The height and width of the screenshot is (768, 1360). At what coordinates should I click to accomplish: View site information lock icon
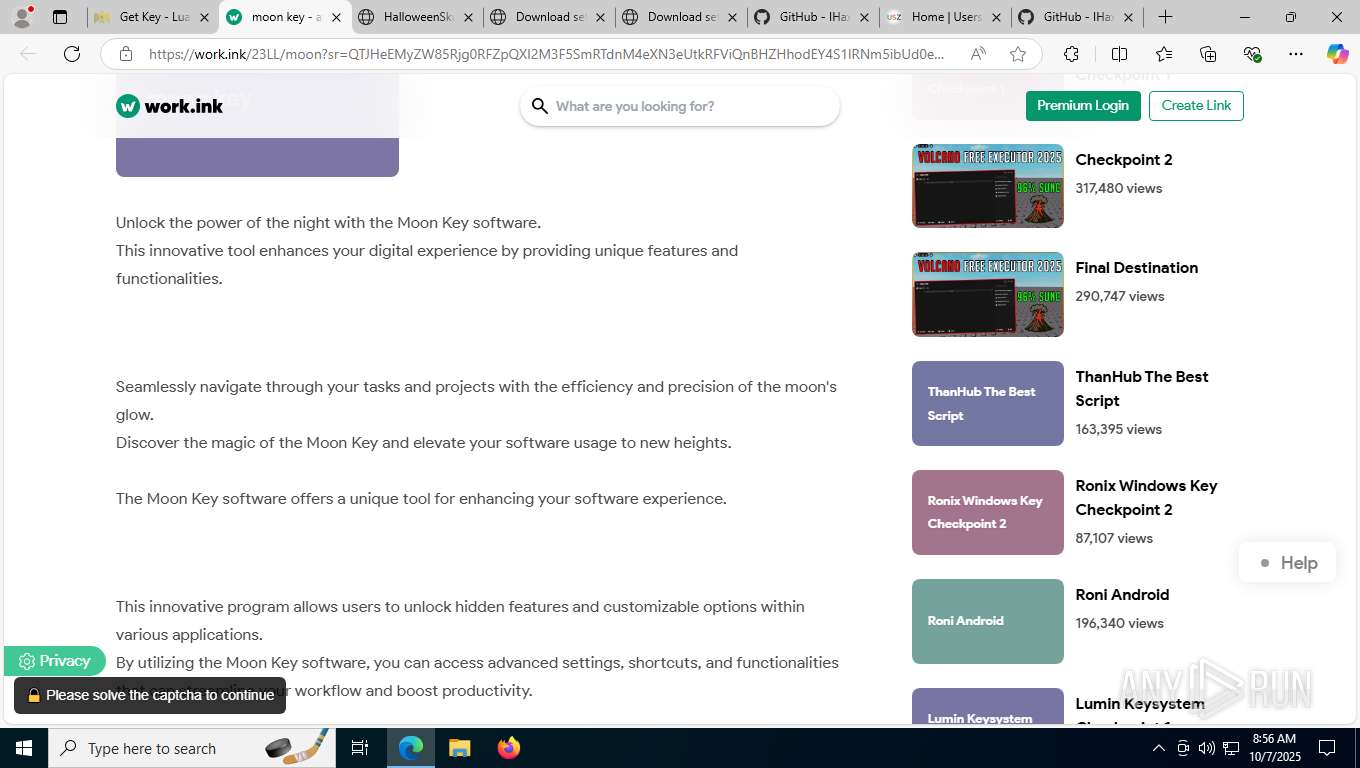pos(125,54)
